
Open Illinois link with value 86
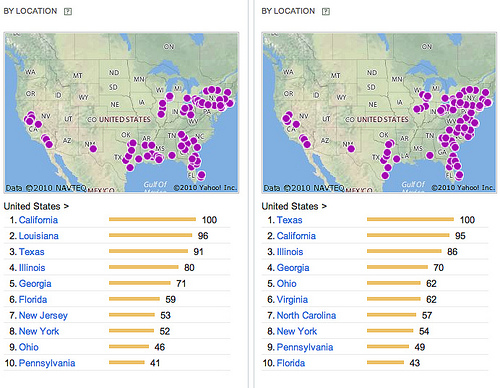pos(290,252)
